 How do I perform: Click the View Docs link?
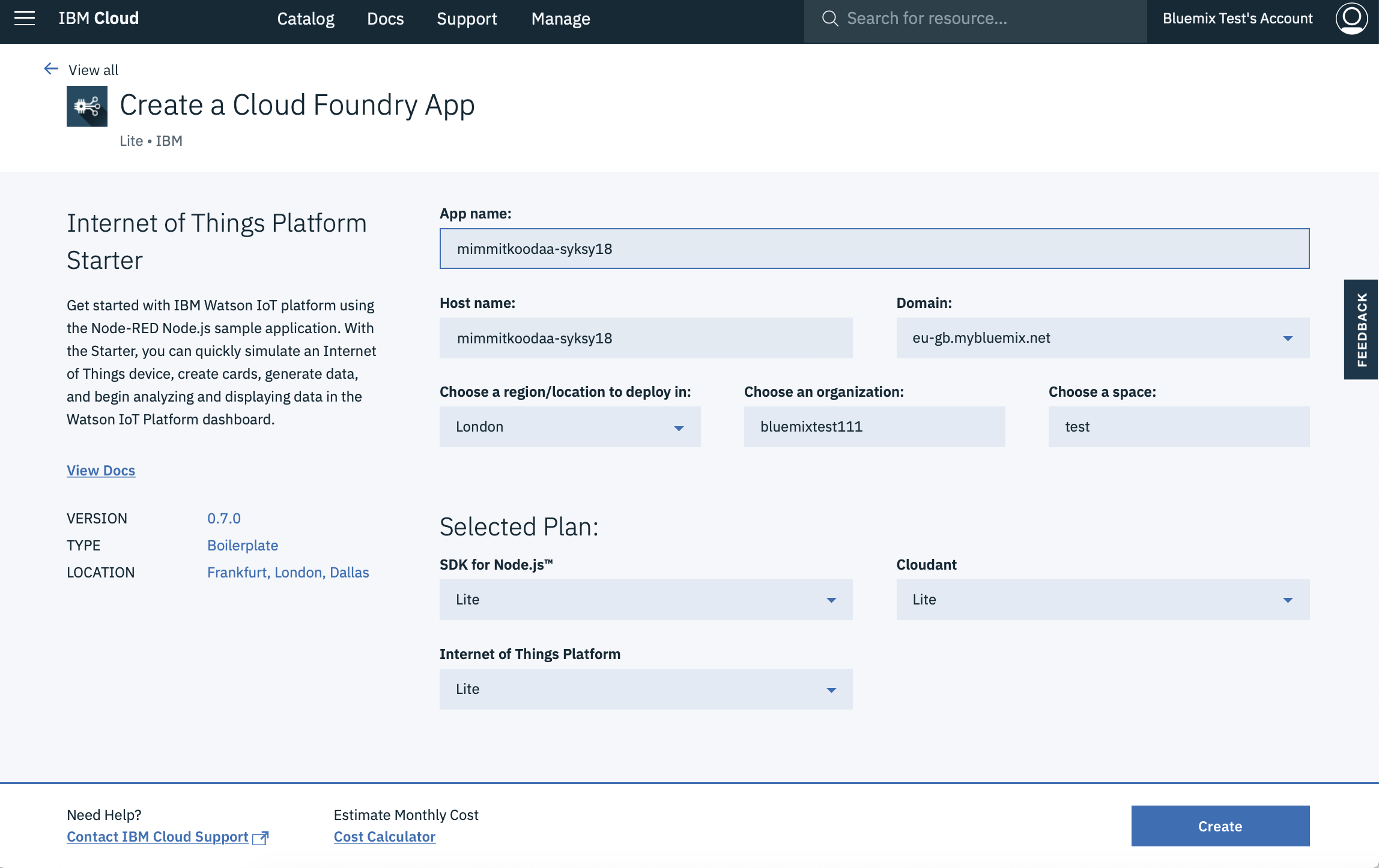click(101, 470)
